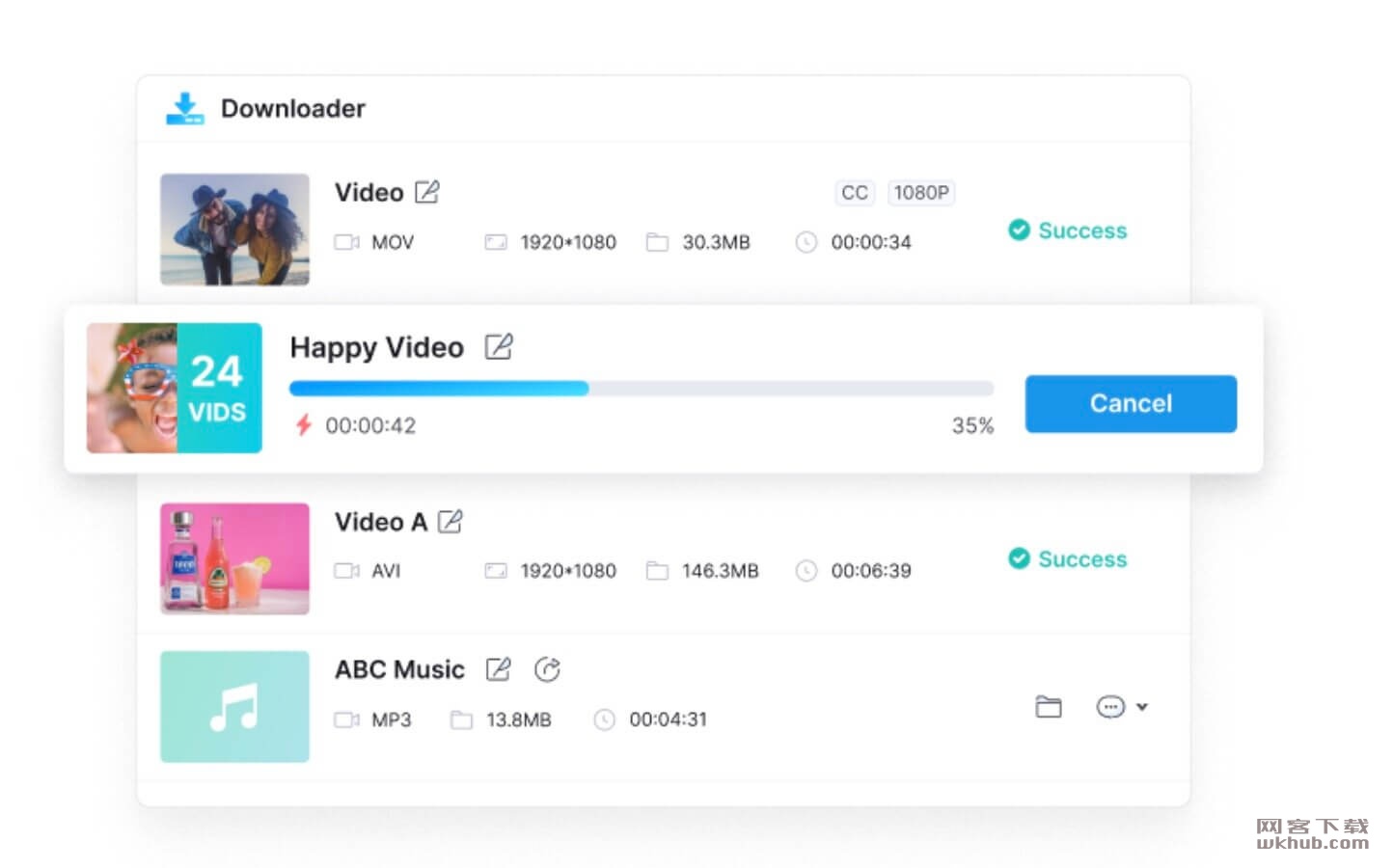
Task: Click the resolution icon on Video row
Action: pos(496,242)
